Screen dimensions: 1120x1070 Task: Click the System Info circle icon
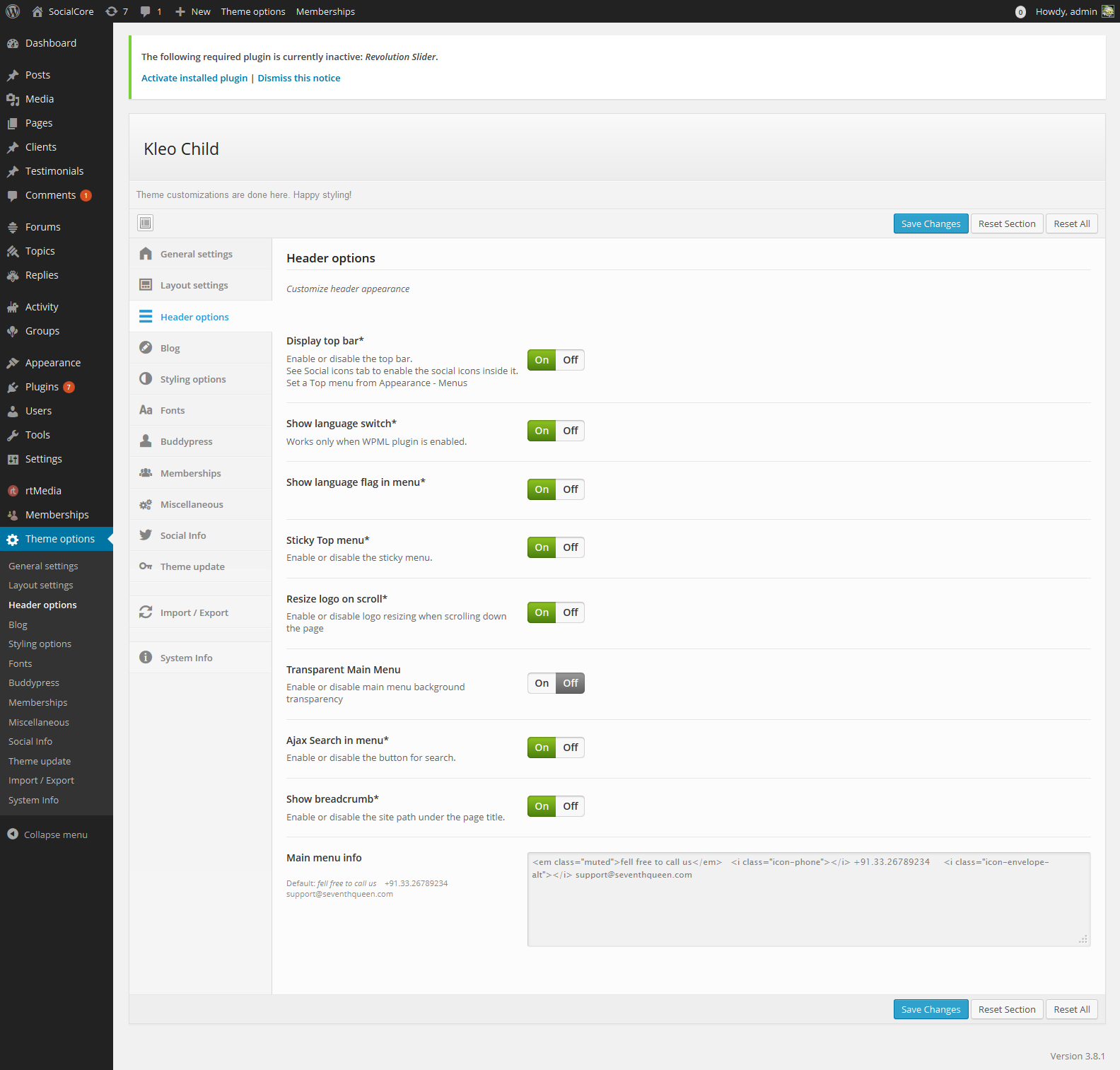pyautogui.click(x=146, y=658)
